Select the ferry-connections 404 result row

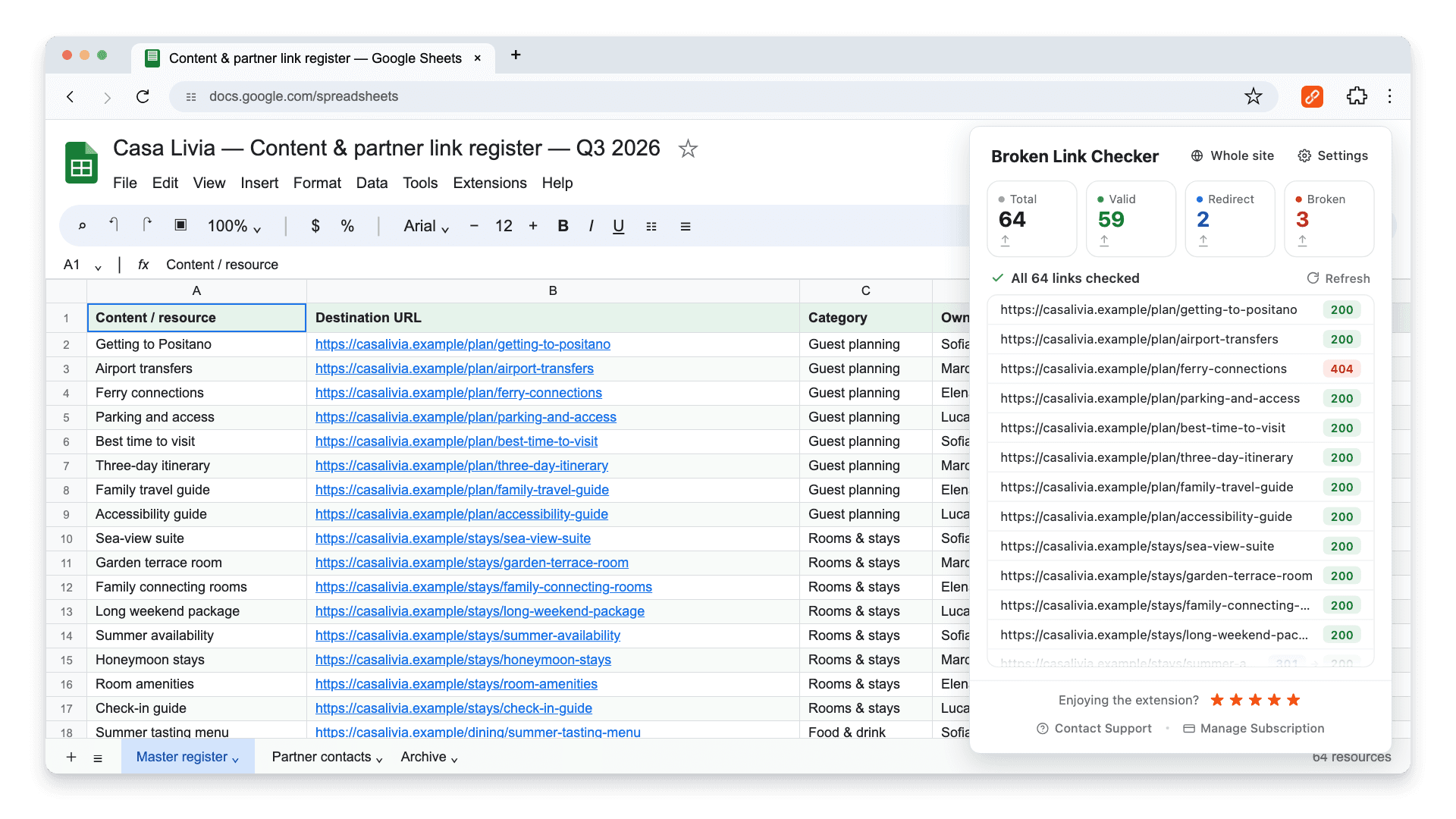point(1180,369)
